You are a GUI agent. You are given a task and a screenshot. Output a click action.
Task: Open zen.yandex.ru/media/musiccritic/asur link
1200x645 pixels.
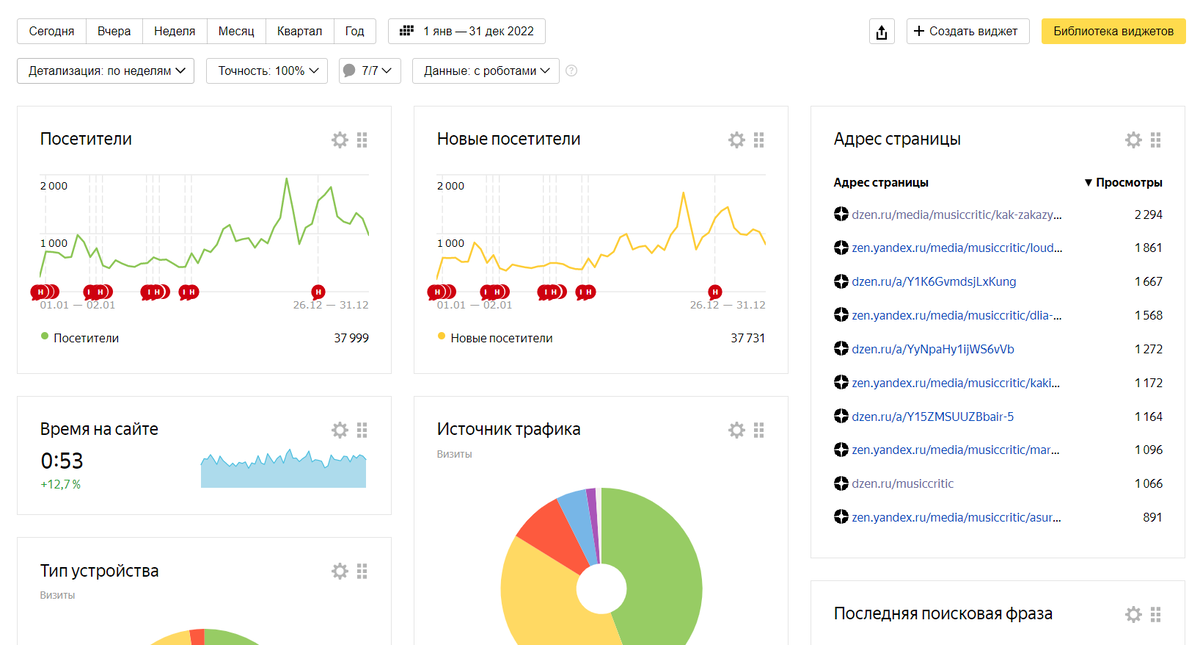click(x=957, y=518)
